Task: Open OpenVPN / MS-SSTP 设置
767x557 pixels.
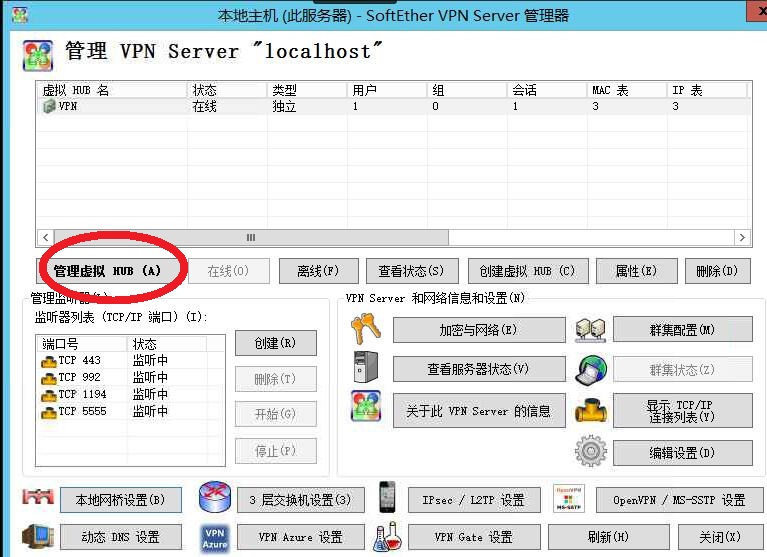Action: click(x=678, y=500)
